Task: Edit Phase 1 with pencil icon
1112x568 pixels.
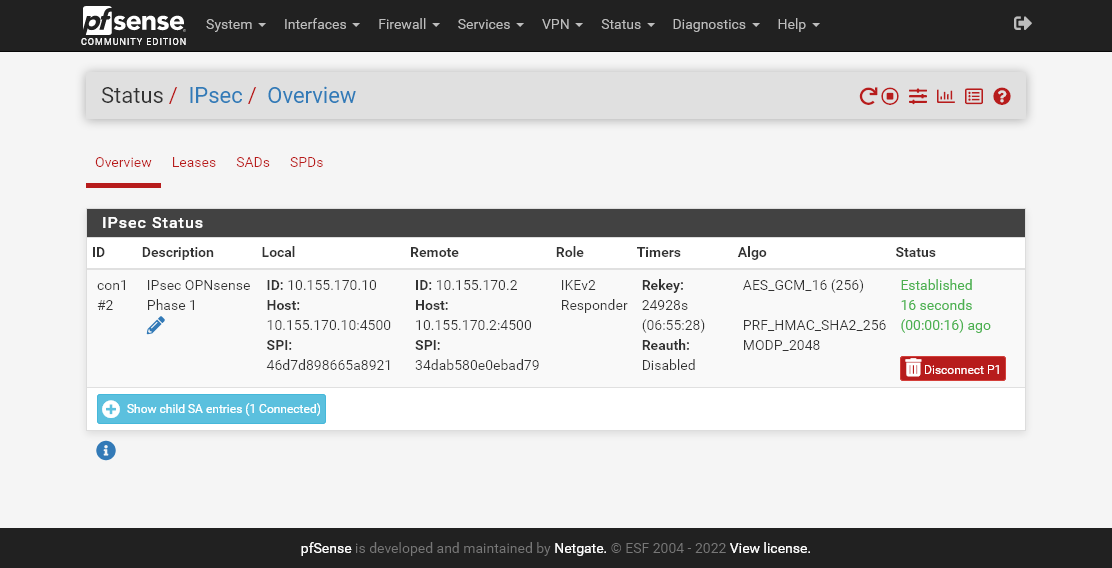Action: point(155,325)
